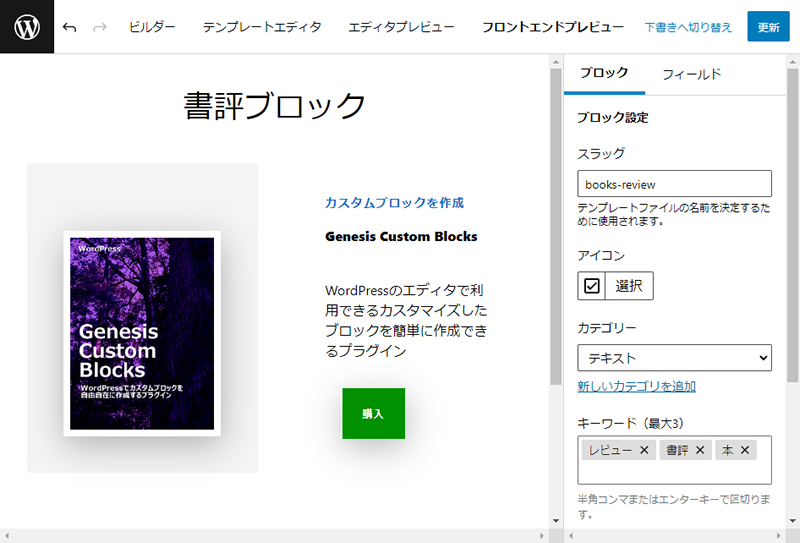Switch to the フィールド sidebar tab
The image size is (800, 543).
tap(691, 75)
